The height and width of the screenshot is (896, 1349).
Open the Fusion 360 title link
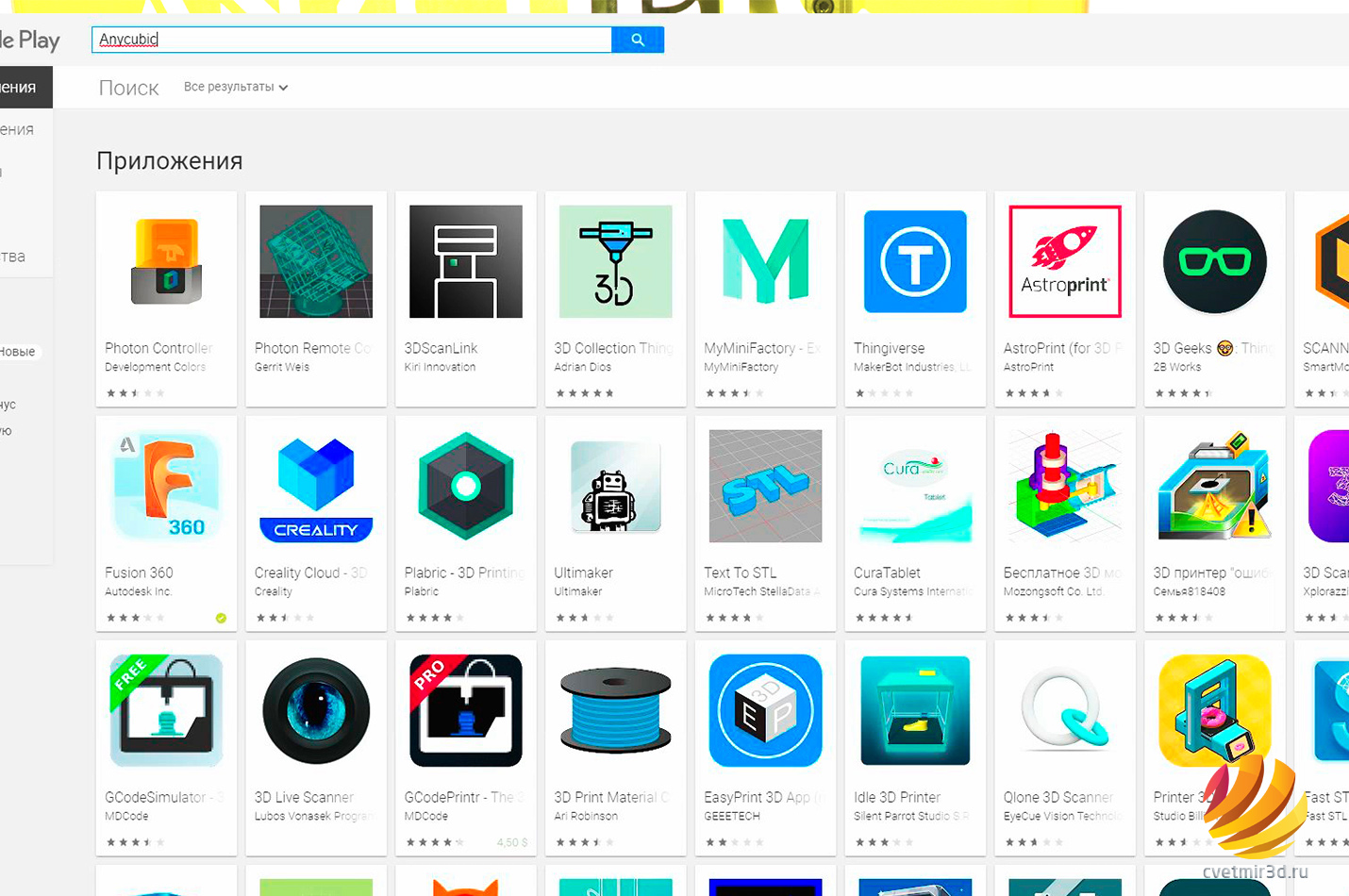pos(139,572)
